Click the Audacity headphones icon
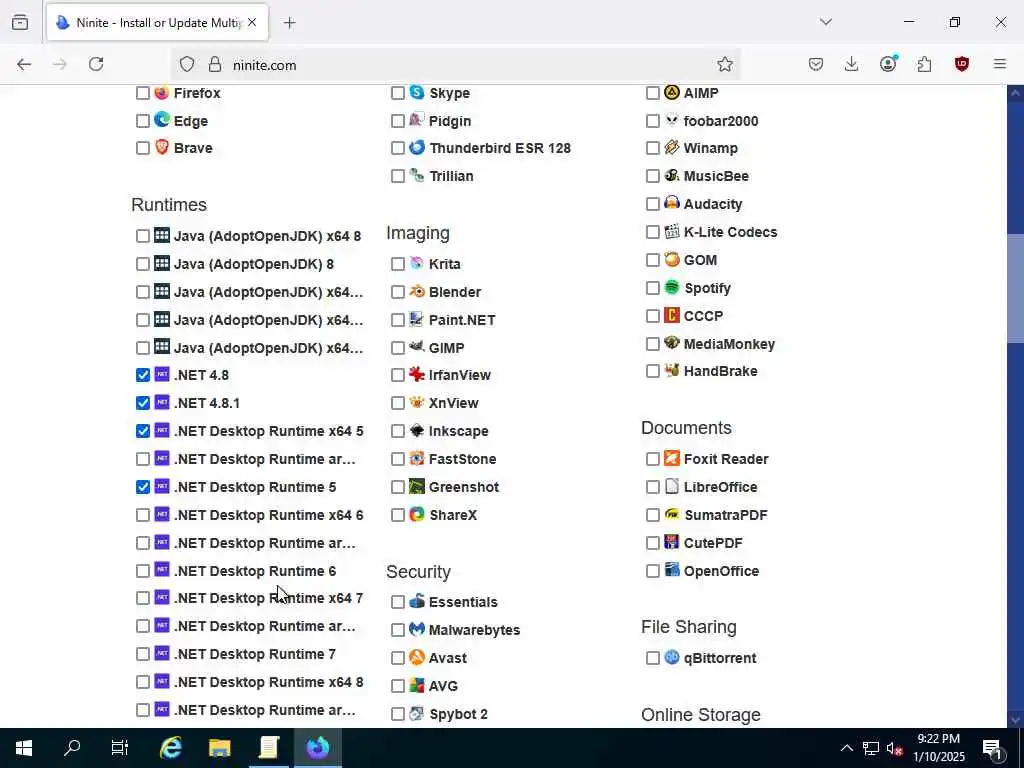This screenshot has width=1024, height=768. 671,203
